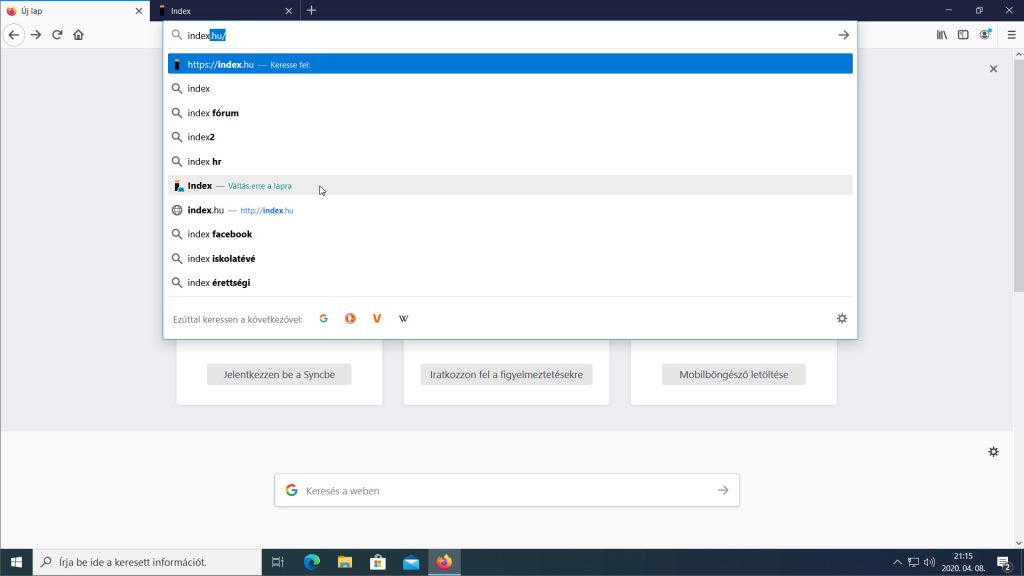The width and height of the screenshot is (1024, 576).
Task: Open the Firefox account icon
Action: click(985, 35)
